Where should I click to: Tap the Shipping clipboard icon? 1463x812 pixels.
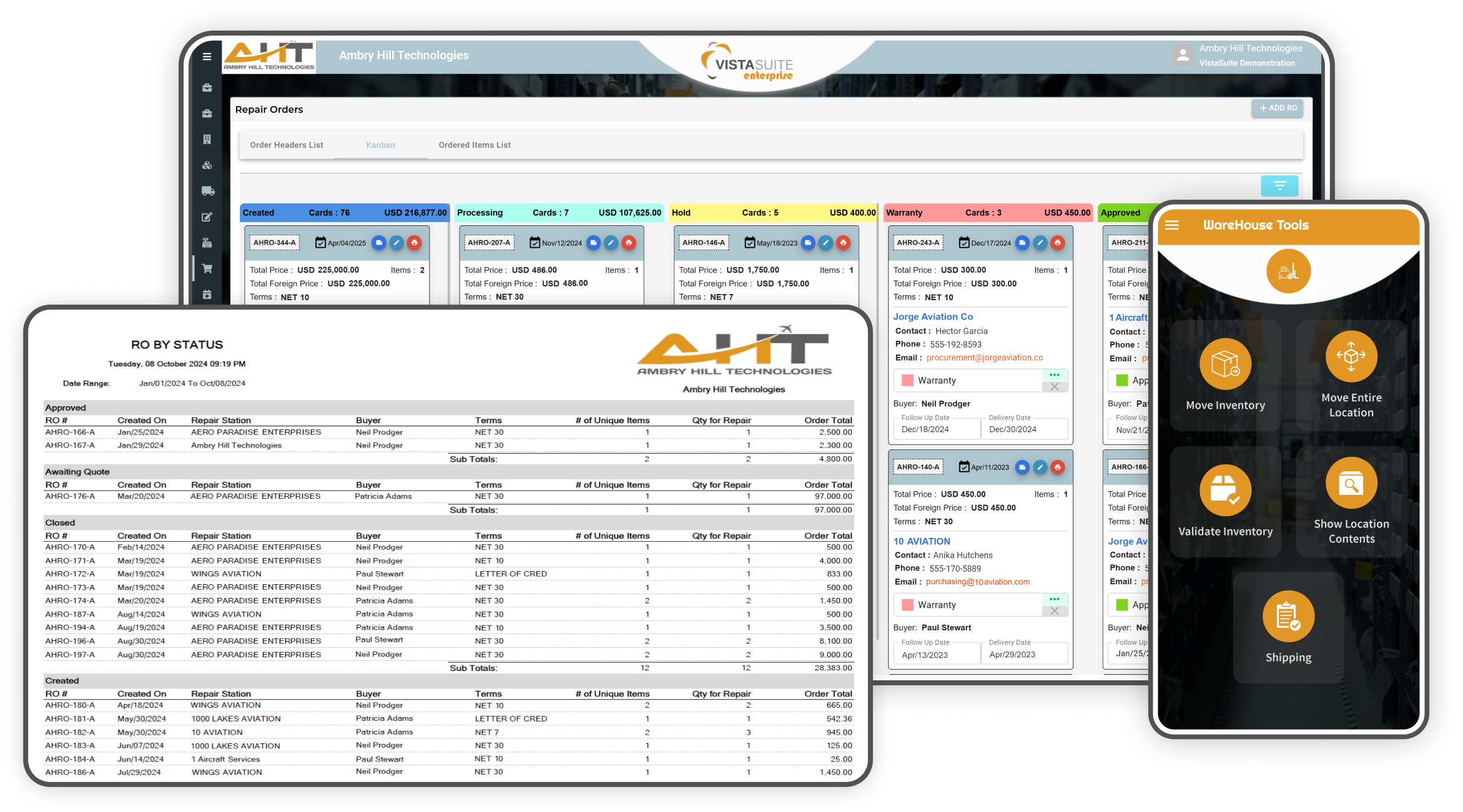(x=1288, y=616)
